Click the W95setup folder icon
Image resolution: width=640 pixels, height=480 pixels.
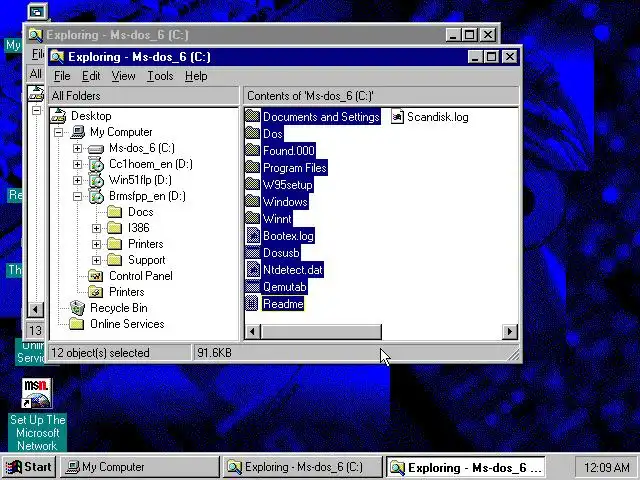(253, 184)
